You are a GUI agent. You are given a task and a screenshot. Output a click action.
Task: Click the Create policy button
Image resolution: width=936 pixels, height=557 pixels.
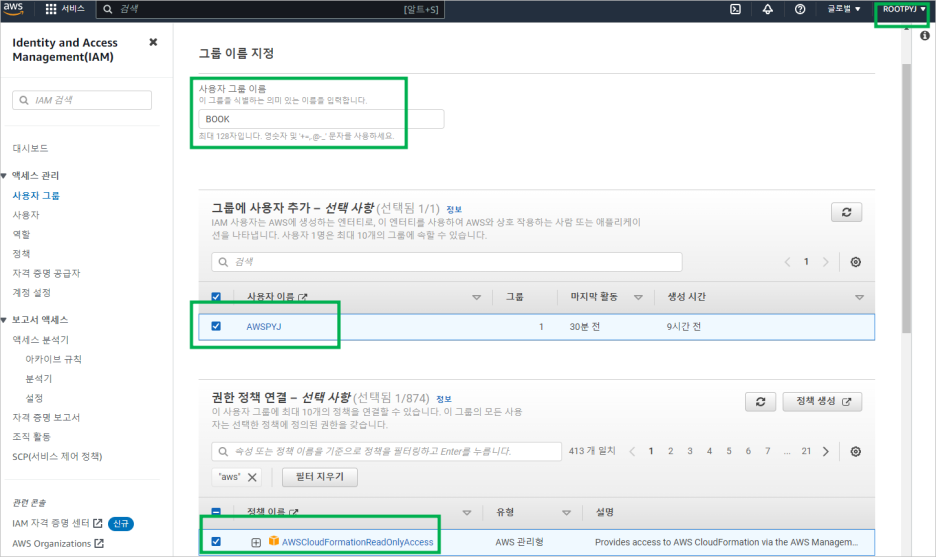point(823,402)
